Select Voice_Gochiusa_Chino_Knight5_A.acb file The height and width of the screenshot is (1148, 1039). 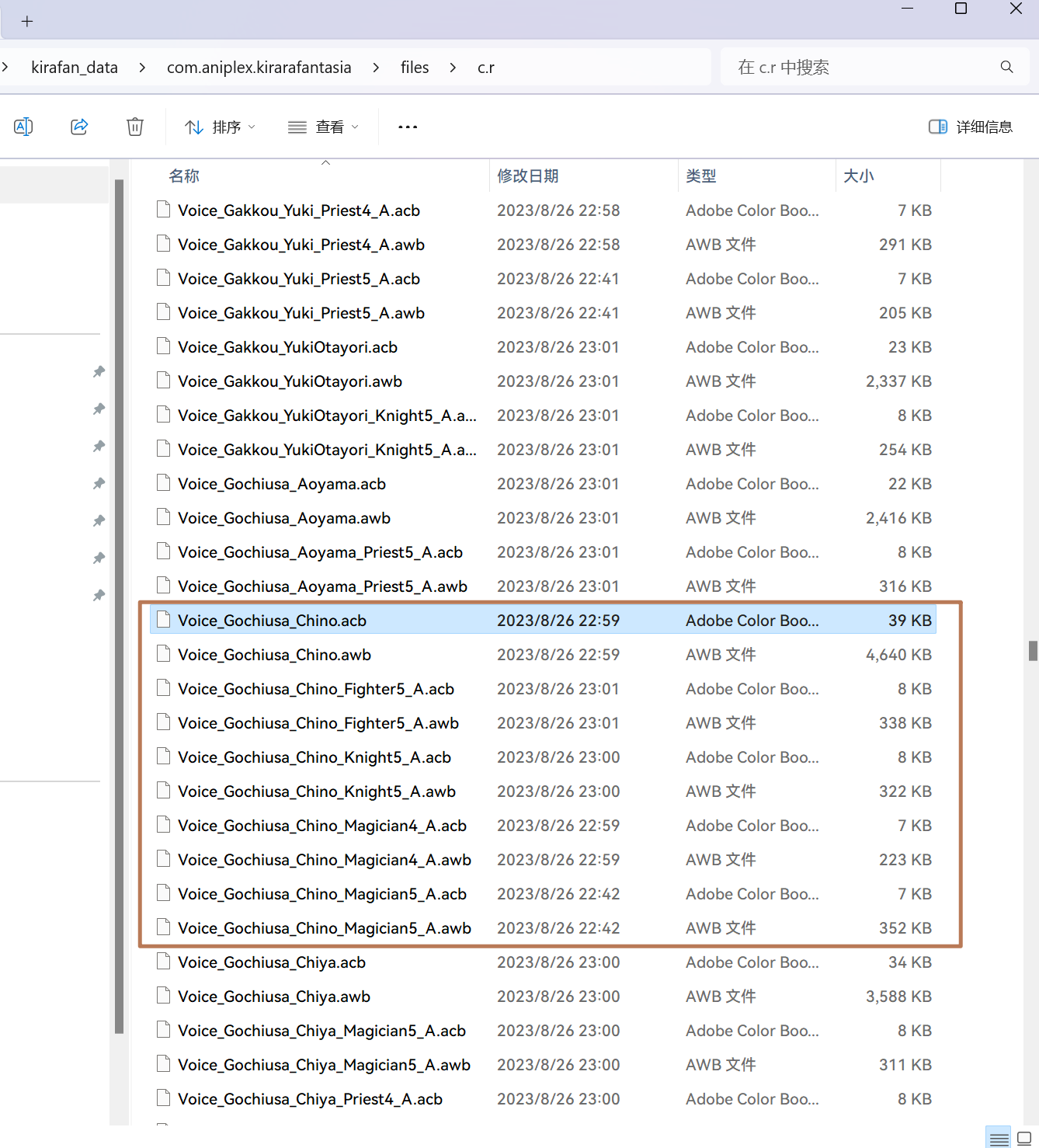[x=543, y=757]
